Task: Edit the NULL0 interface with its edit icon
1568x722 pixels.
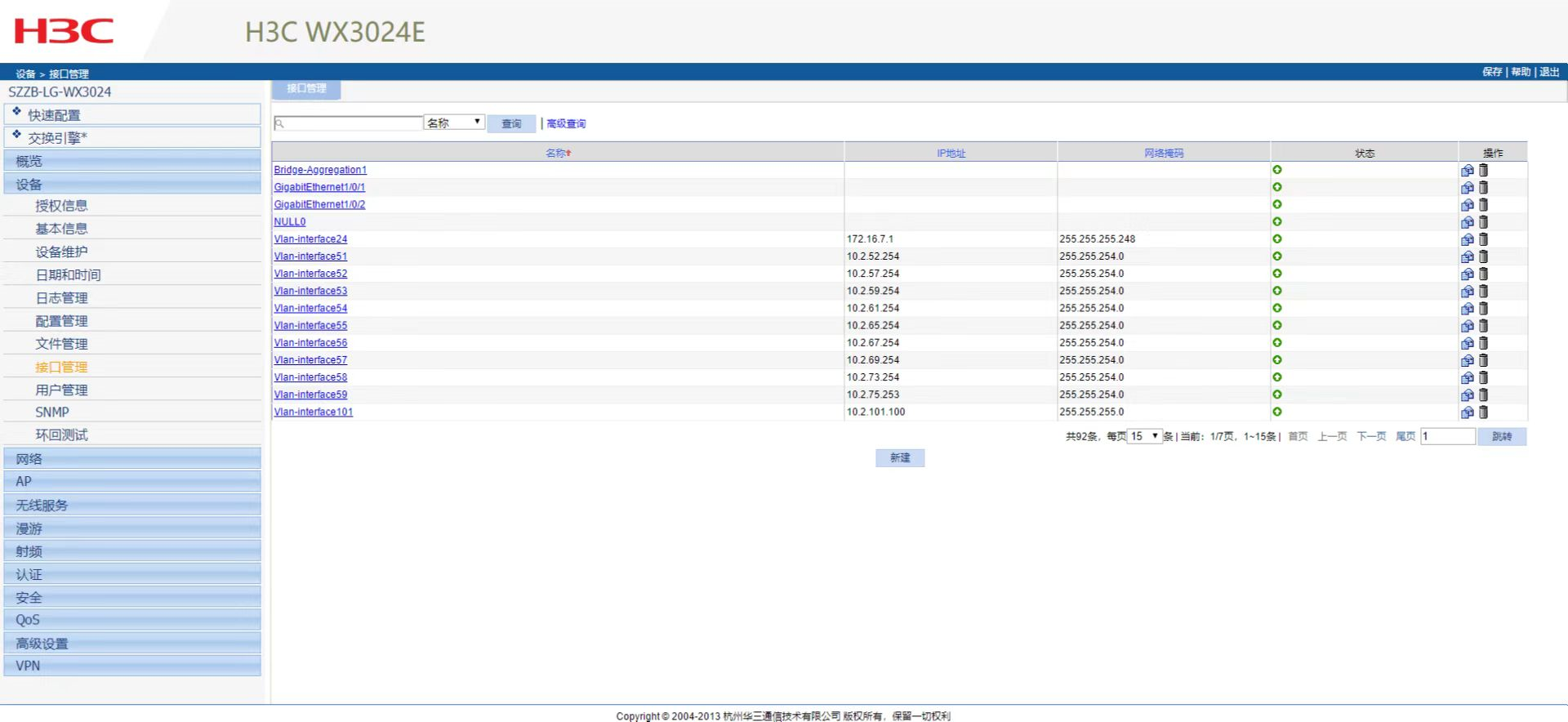Action: click(1468, 222)
